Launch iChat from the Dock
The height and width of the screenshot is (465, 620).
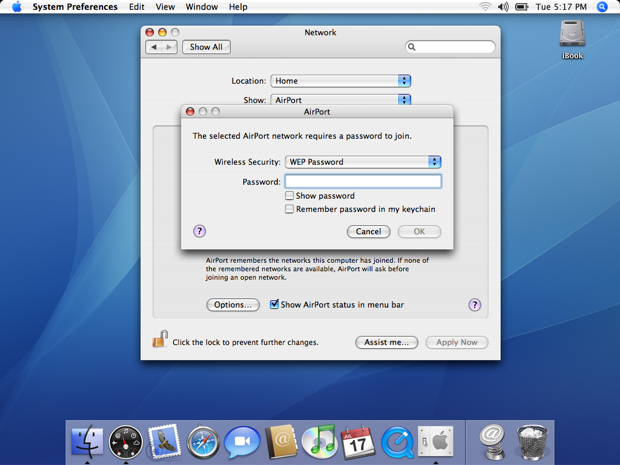(242, 442)
